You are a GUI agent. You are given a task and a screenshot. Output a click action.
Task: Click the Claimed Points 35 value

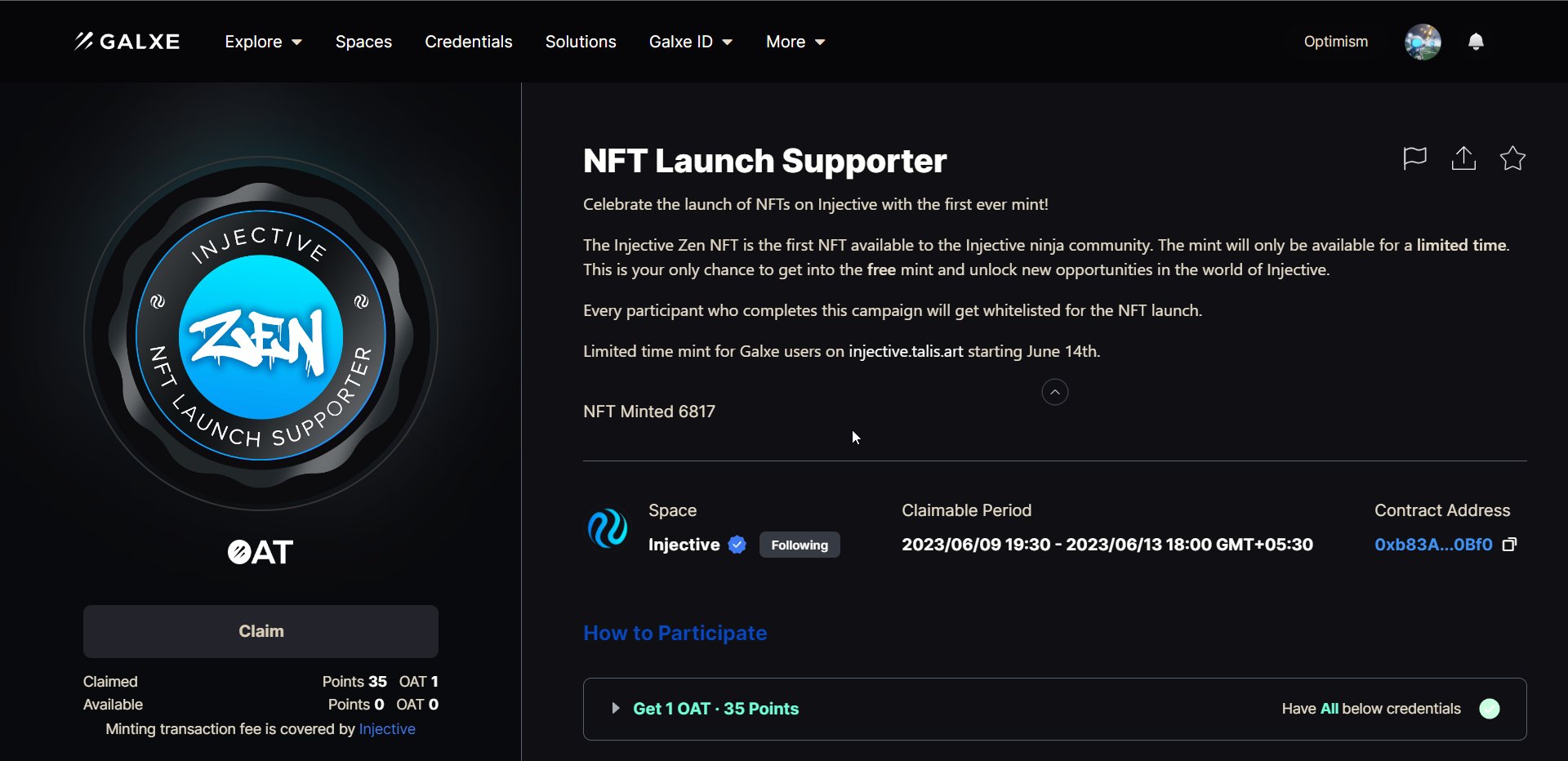pyautogui.click(x=354, y=682)
